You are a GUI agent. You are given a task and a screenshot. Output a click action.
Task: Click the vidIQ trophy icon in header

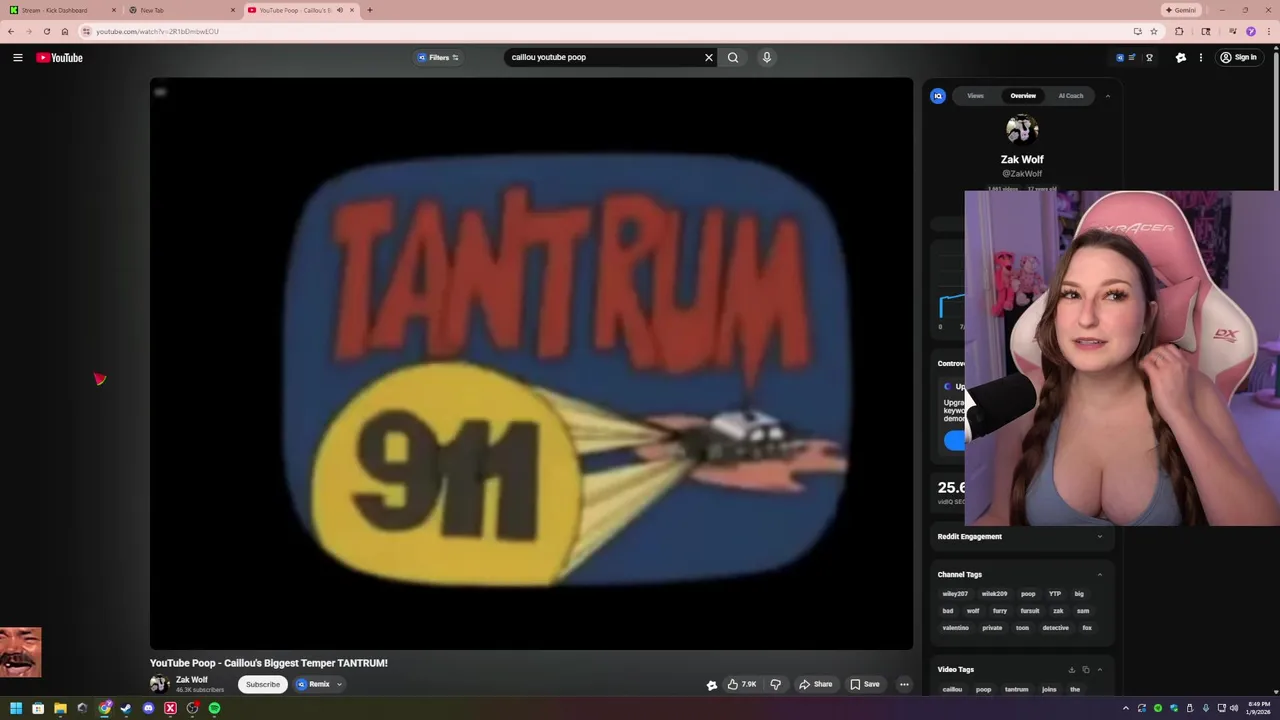1149,58
